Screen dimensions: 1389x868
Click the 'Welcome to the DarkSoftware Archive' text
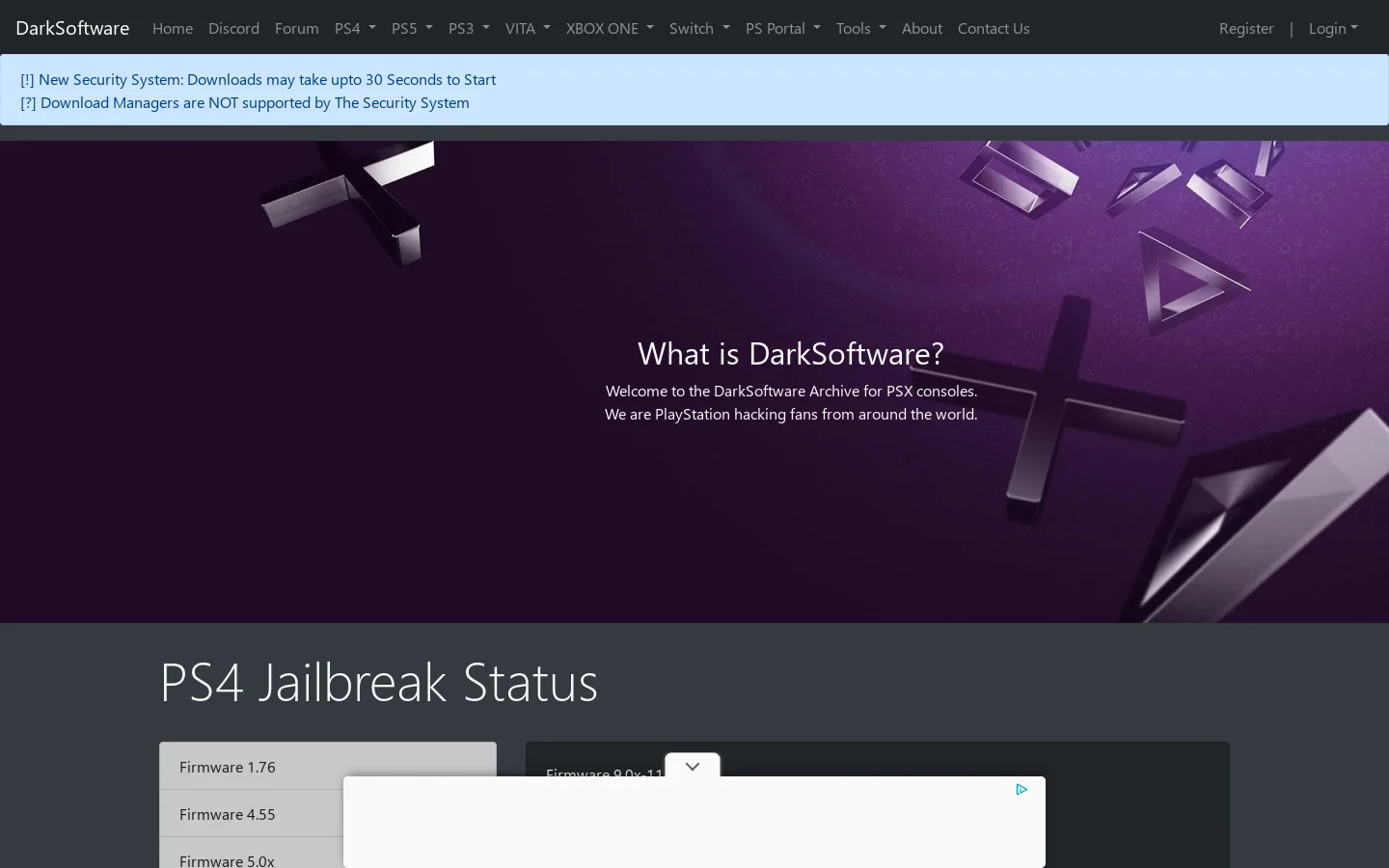pos(791,392)
